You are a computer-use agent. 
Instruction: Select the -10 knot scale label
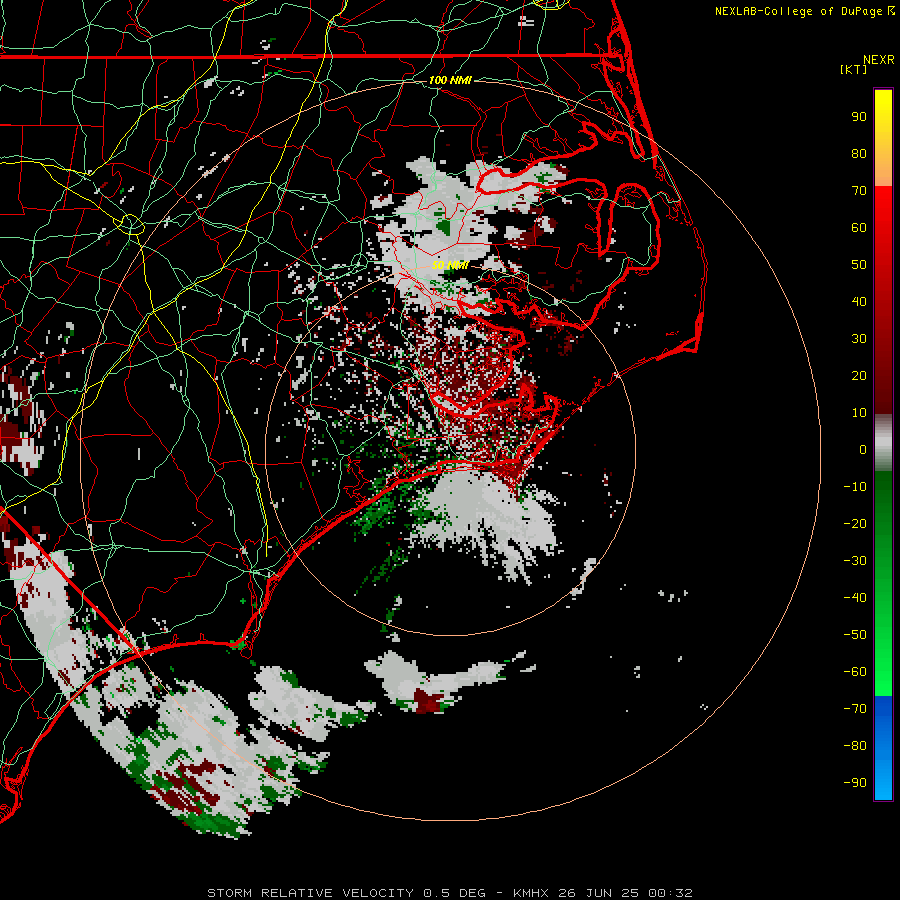[x=855, y=487]
